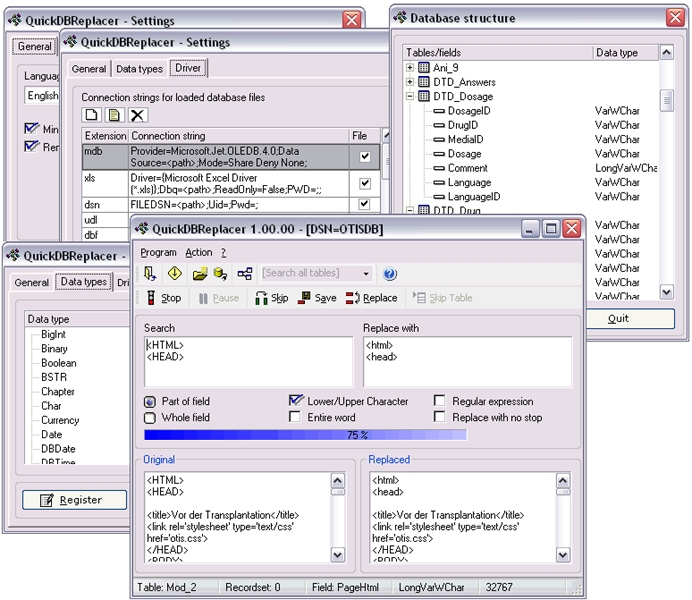Stop the search with the Stop button
The height and width of the screenshot is (600, 692).
tap(163, 298)
